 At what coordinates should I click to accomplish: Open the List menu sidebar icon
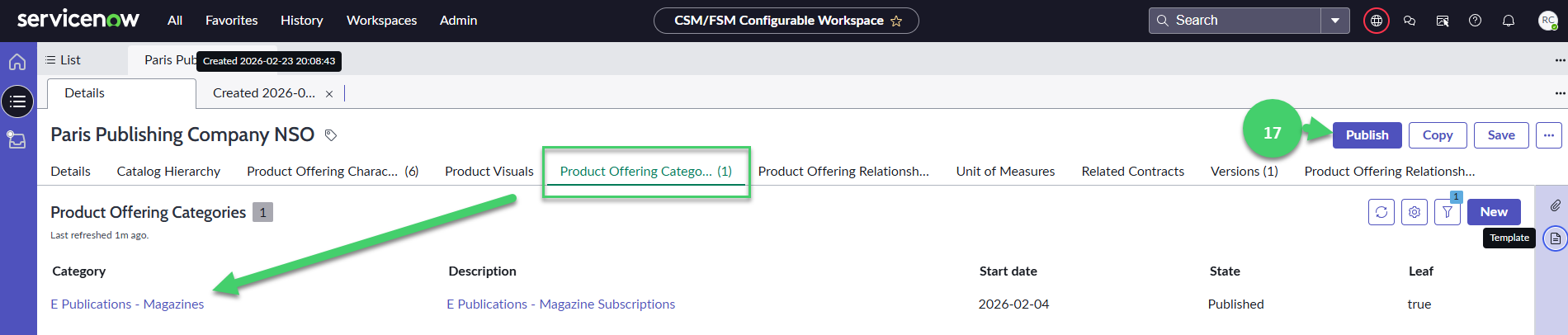[18, 101]
